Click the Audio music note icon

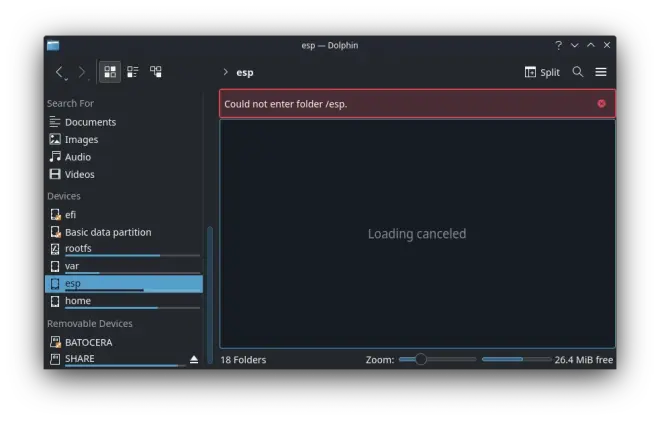[55, 157]
